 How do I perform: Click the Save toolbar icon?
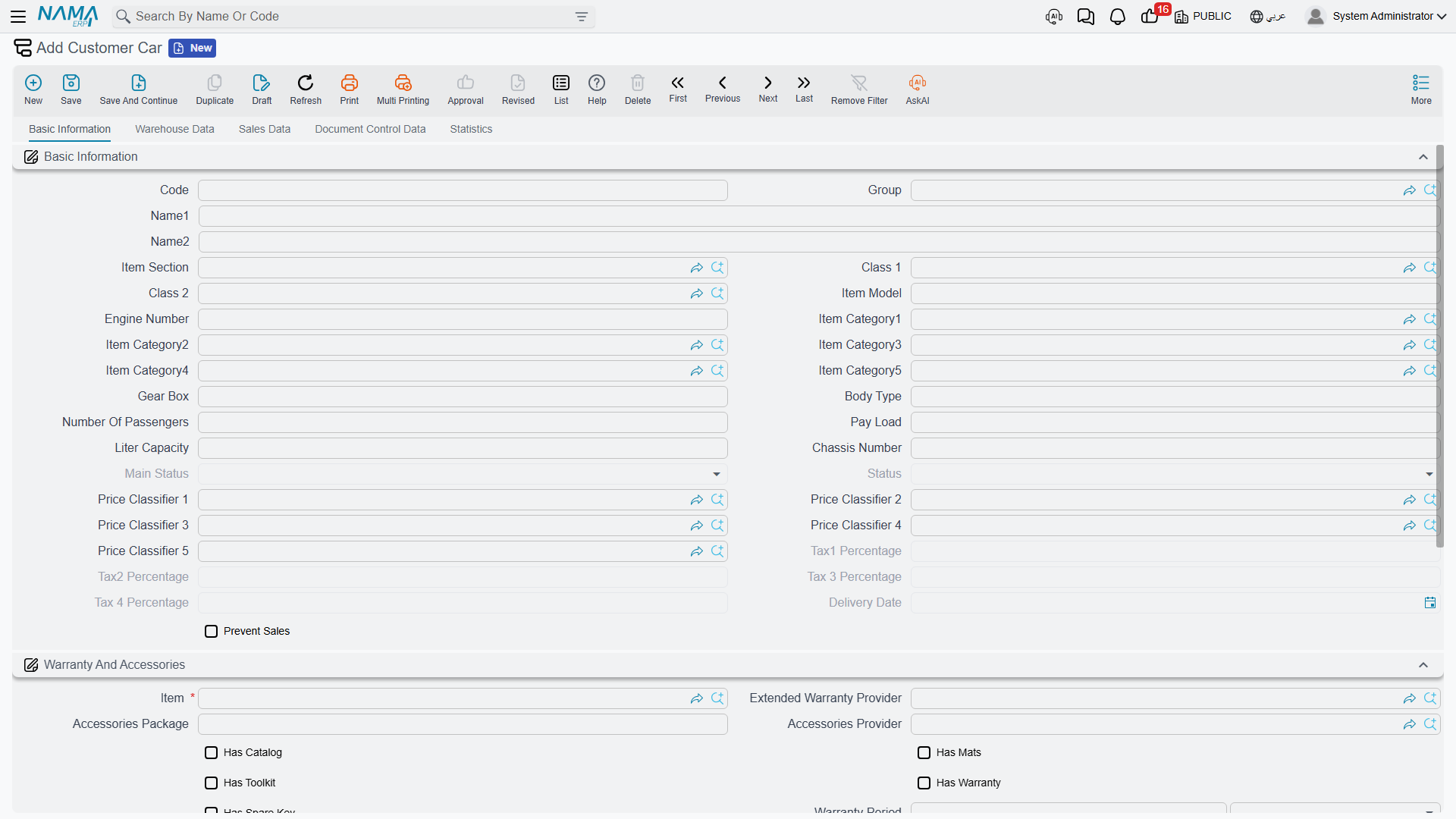coord(71,89)
